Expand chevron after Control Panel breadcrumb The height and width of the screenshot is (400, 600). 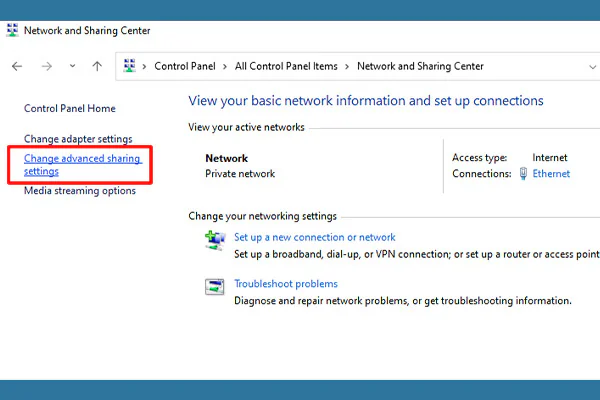coord(225,67)
